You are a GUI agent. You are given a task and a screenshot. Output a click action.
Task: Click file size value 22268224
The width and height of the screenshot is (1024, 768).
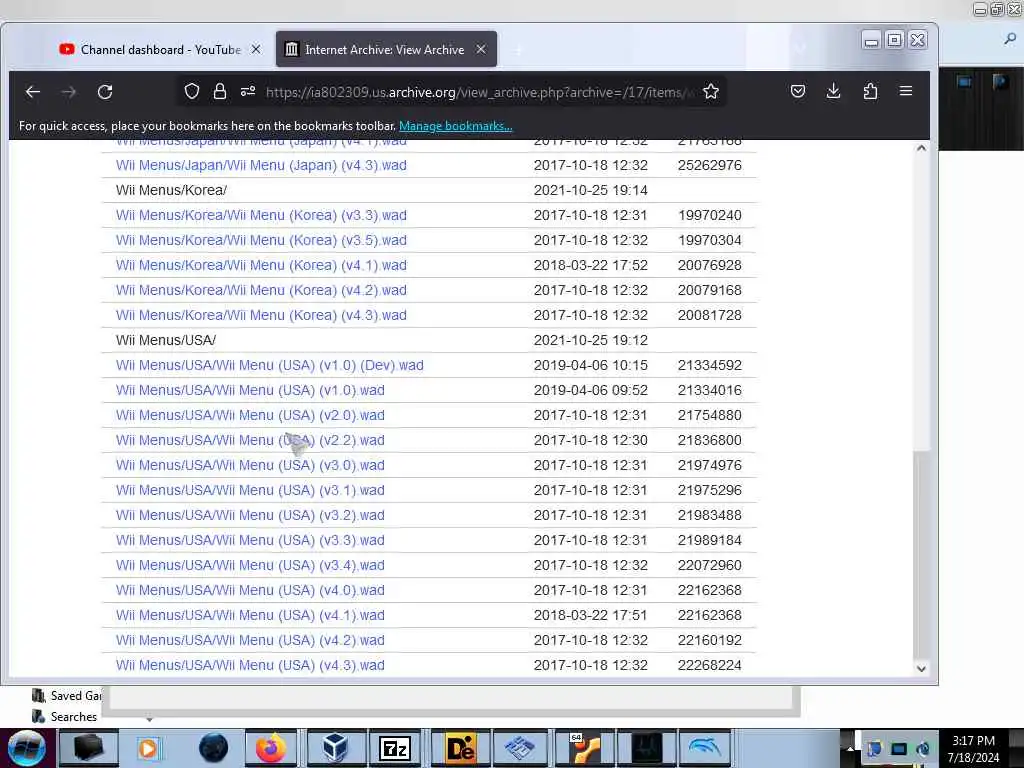[709, 665]
